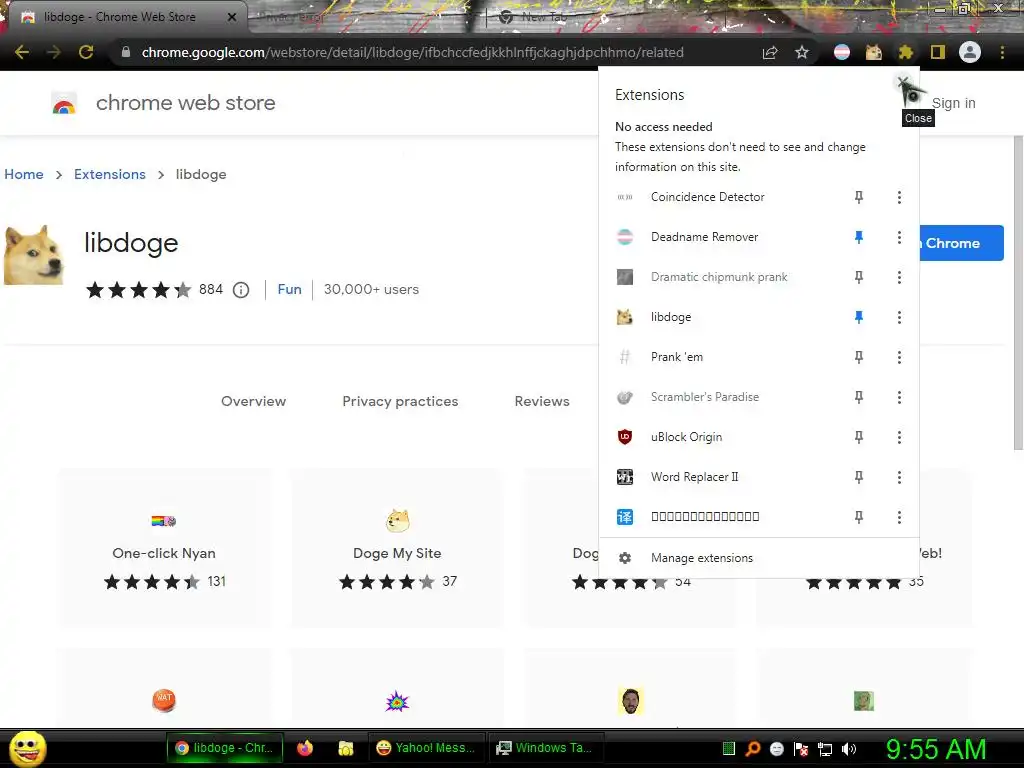The image size is (1024, 768).
Task: Click the orange magnifier tray icon
Action: (x=752, y=748)
